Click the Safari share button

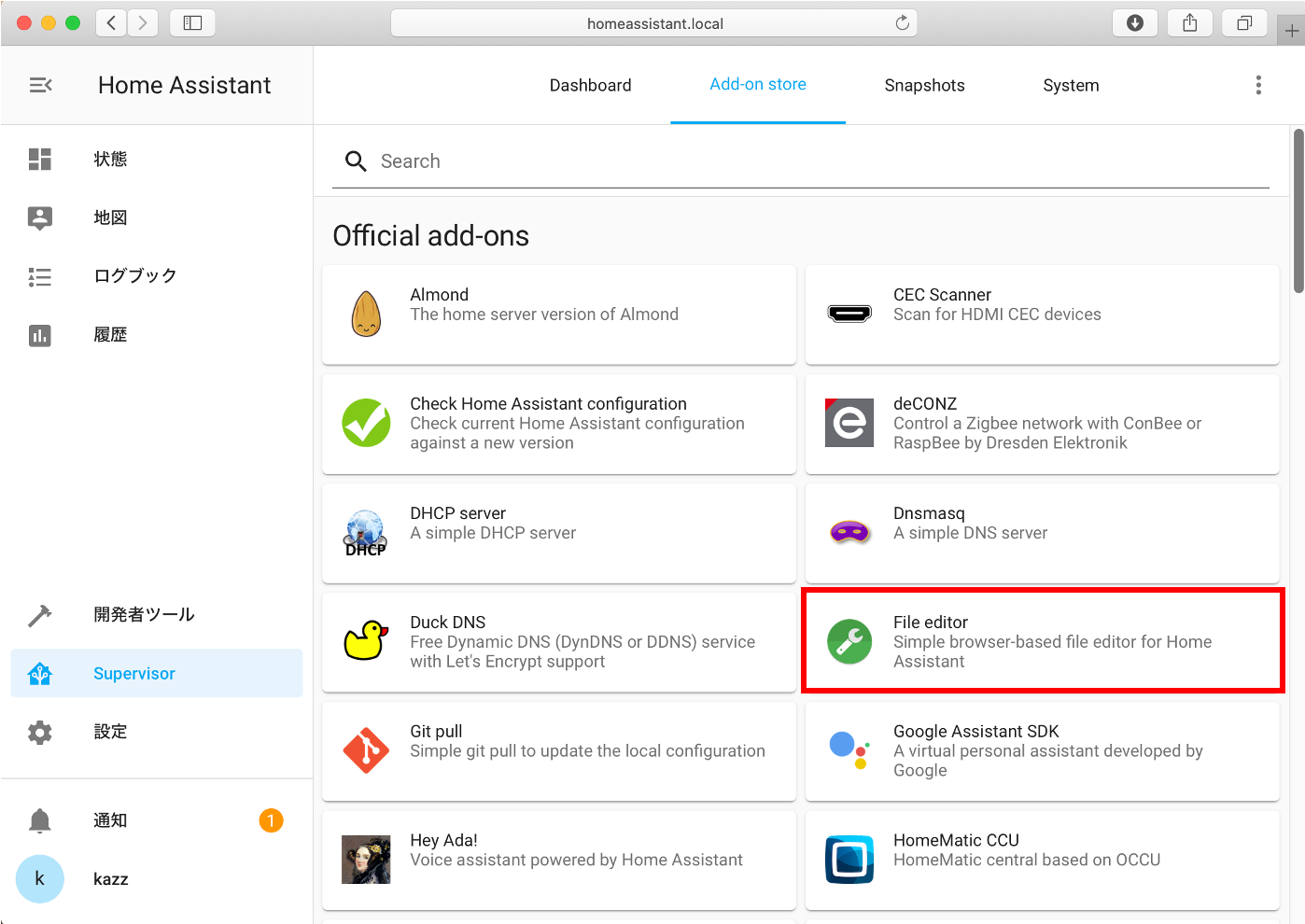point(1189,23)
